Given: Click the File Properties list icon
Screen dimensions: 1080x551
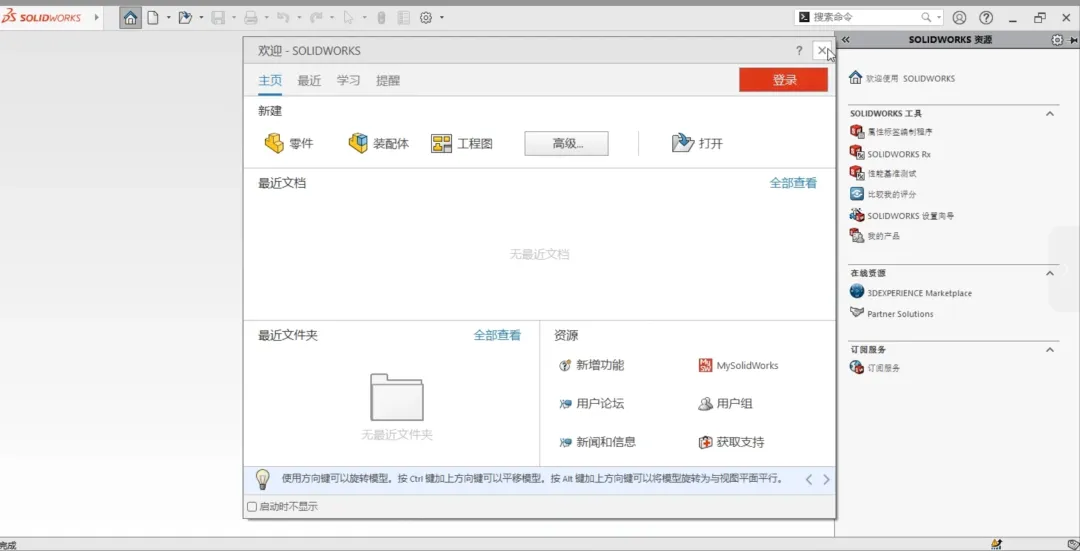Looking at the screenshot, I should pyautogui.click(x=404, y=18).
